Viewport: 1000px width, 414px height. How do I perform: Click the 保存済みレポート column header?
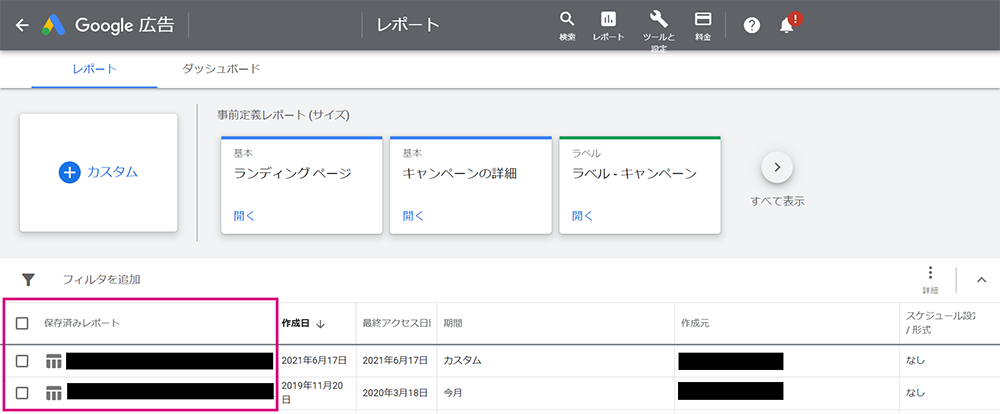pos(82,323)
